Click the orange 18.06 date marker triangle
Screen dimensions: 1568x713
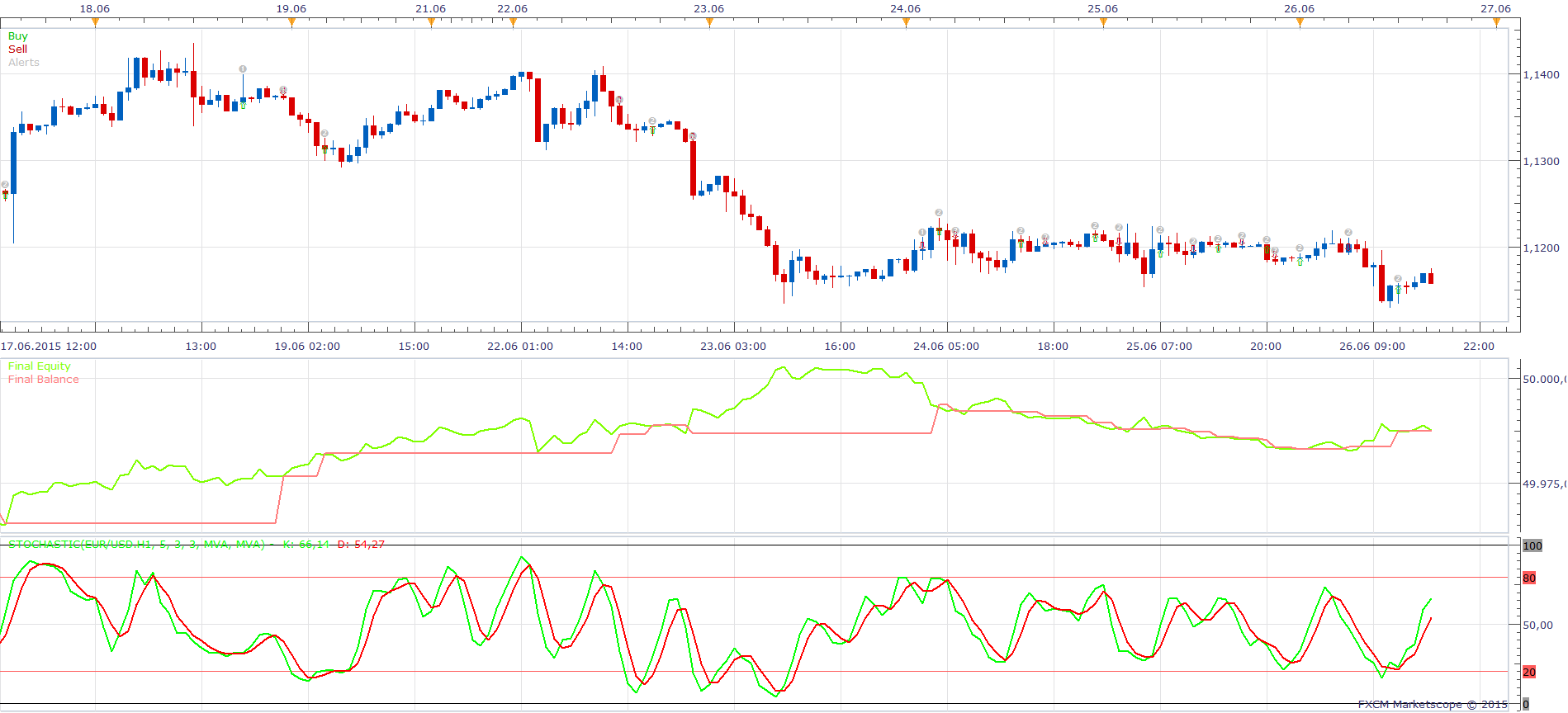pos(95,22)
